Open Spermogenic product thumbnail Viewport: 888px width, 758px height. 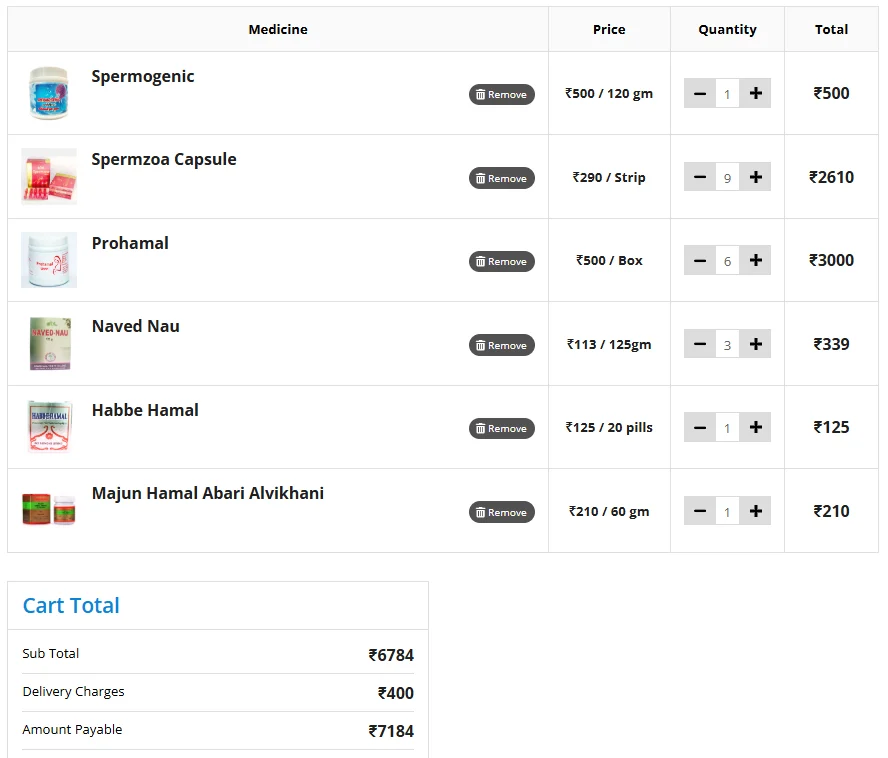click(x=48, y=93)
